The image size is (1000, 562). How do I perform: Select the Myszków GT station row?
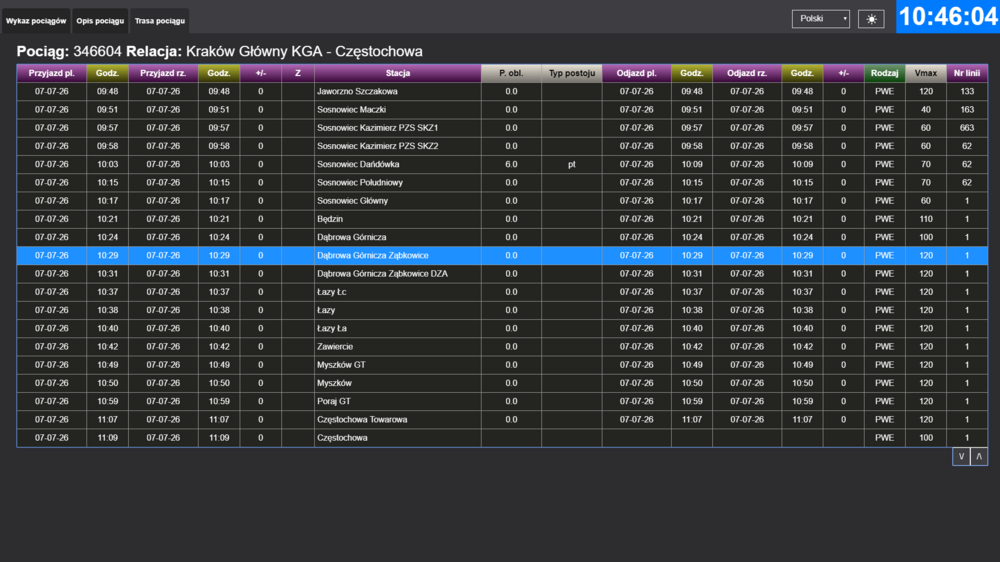pos(502,365)
